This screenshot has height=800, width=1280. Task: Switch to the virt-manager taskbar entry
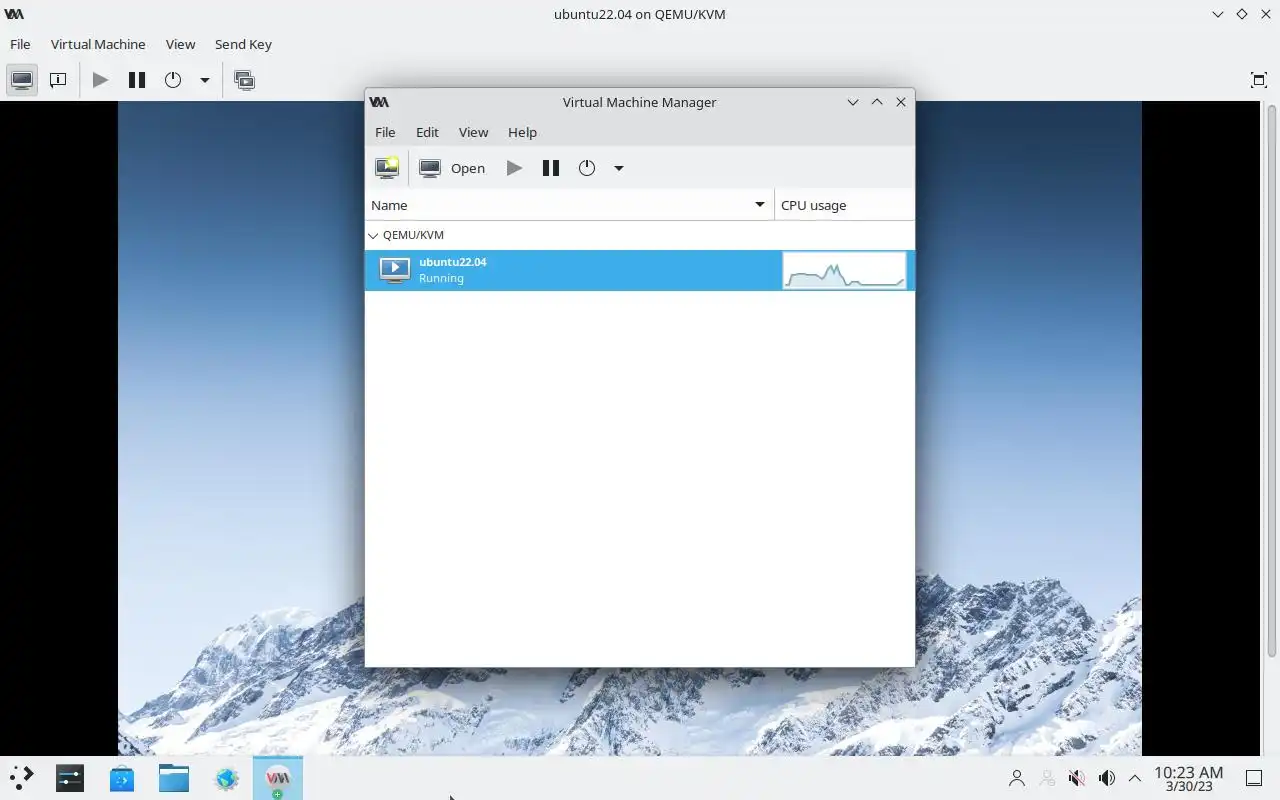pyautogui.click(x=278, y=778)
